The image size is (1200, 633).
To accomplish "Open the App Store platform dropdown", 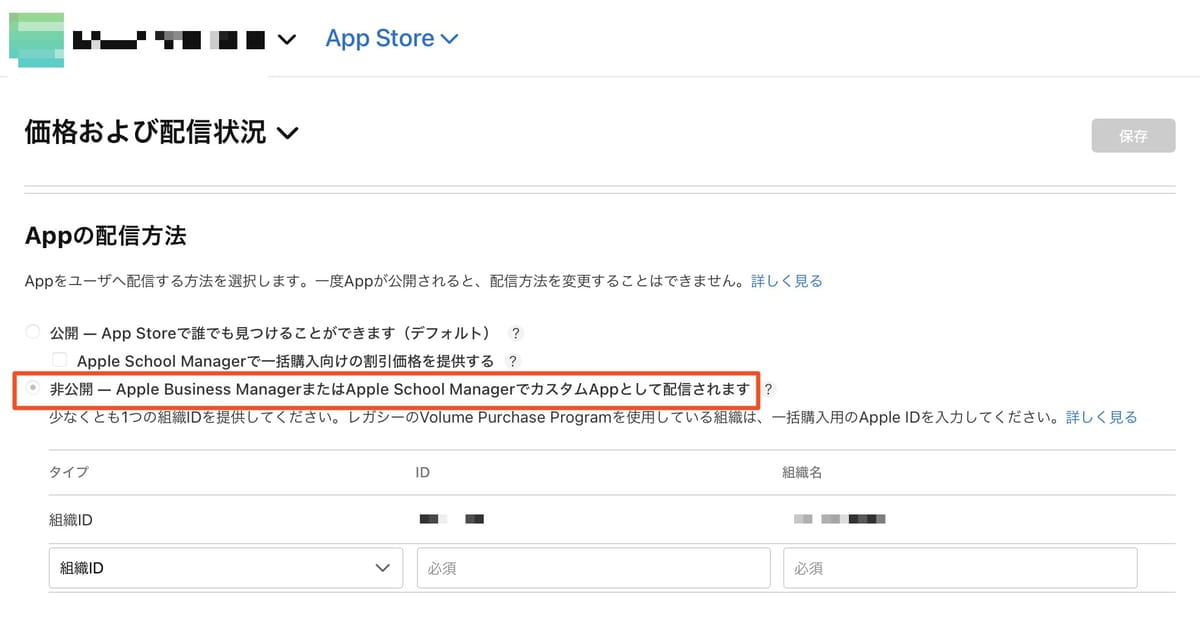I will click(x=392, y=39).
